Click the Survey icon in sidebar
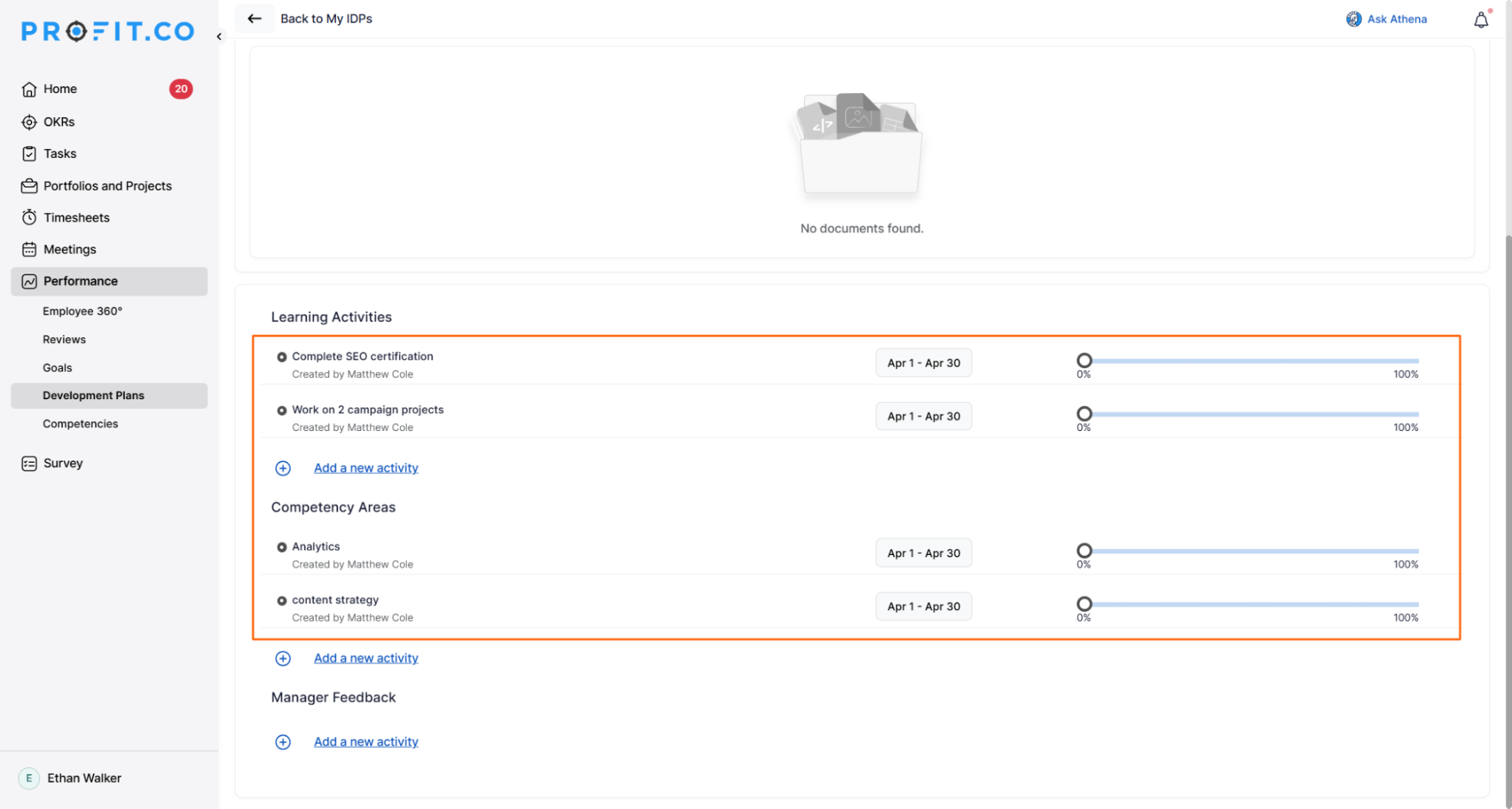This screenshot has height=809, width=1512. coord(29,463)
